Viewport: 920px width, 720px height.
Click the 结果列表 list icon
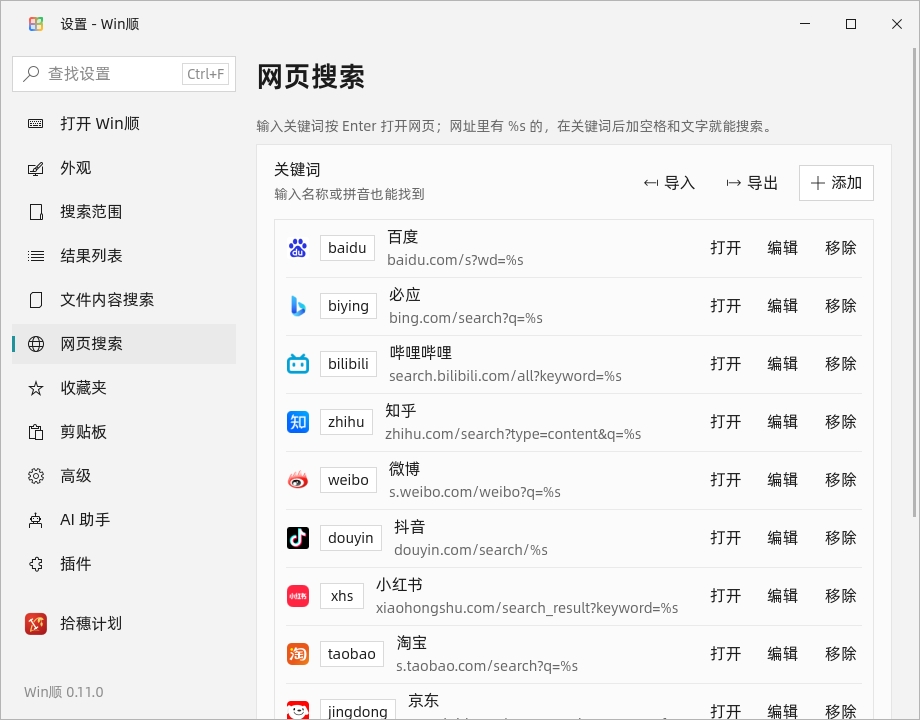click(x=36, y=256)
